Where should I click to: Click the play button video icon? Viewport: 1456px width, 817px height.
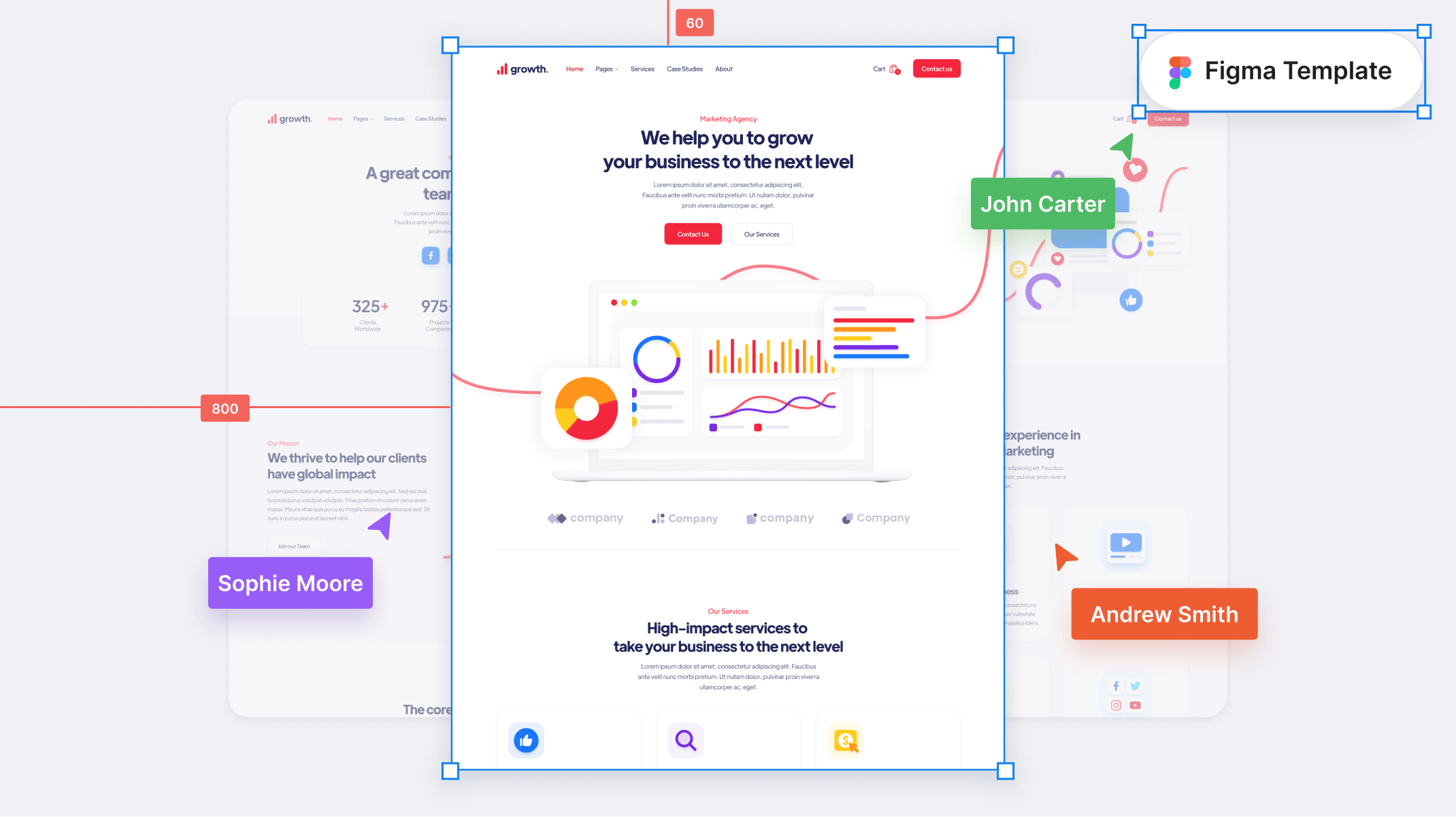pos(1126,542)
